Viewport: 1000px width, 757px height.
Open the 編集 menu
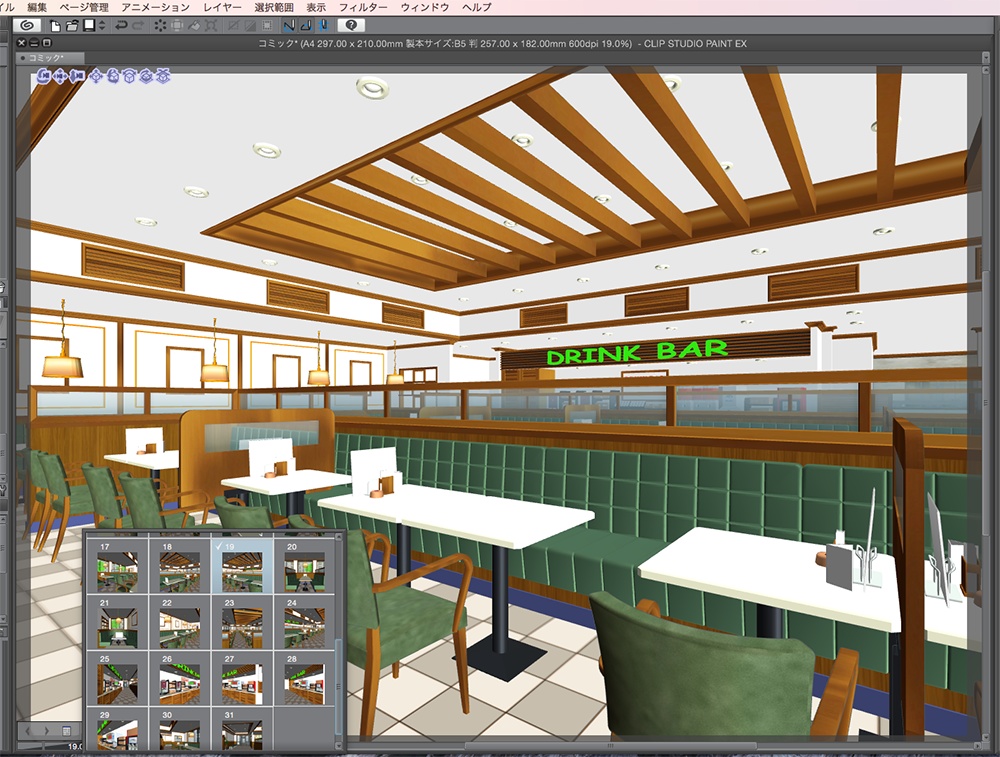(x=37, y=7)
